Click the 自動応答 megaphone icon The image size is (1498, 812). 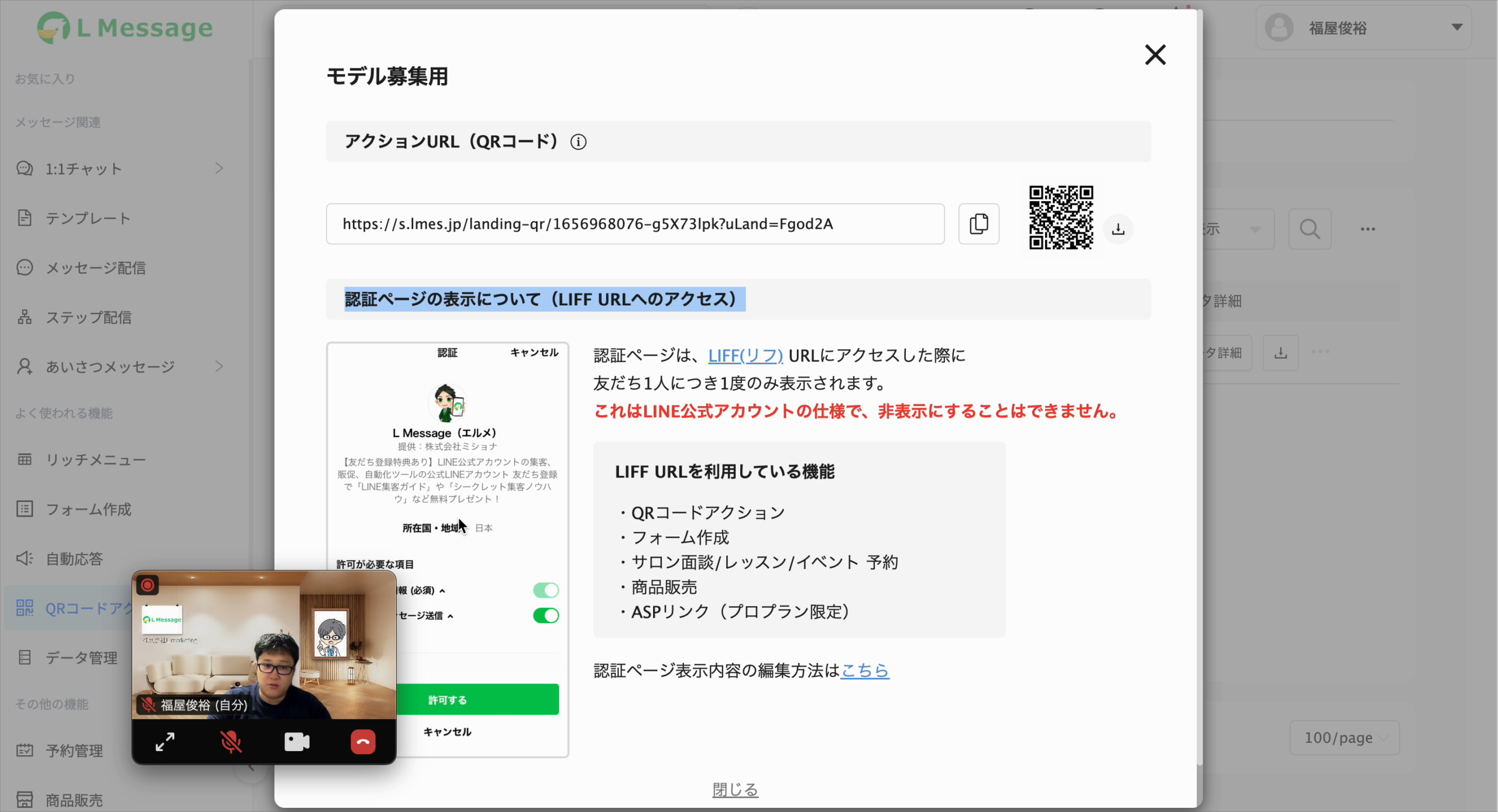pos(25,558)
